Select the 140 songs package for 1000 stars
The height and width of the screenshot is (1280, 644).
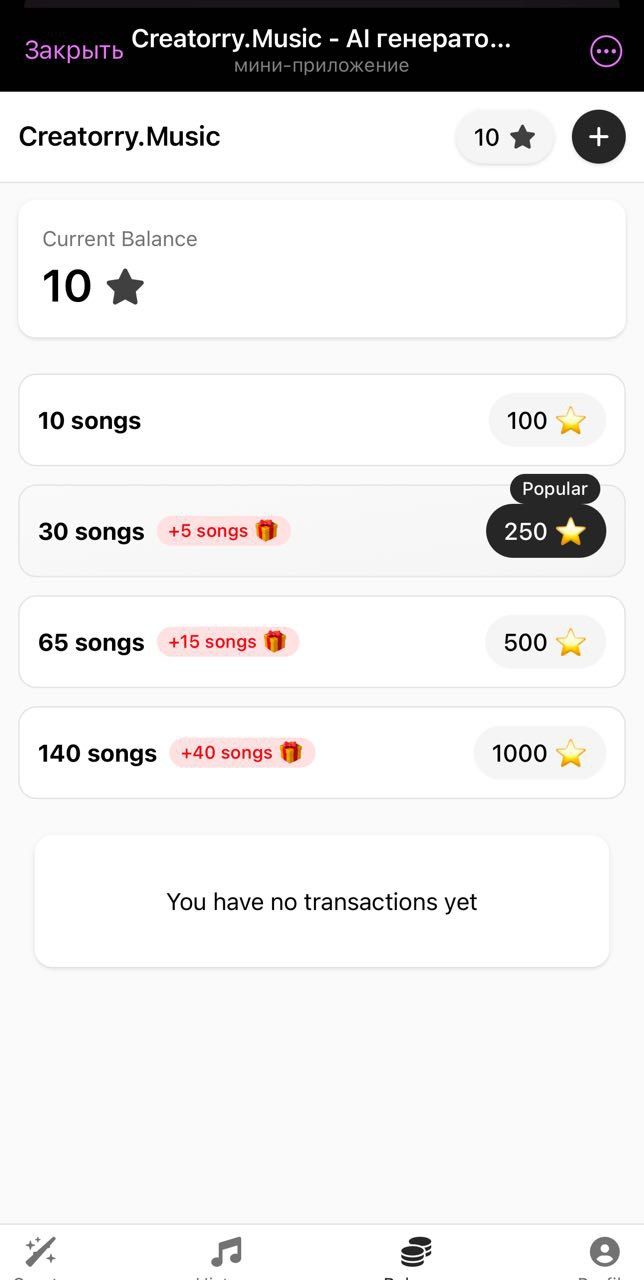coord(322,752)
